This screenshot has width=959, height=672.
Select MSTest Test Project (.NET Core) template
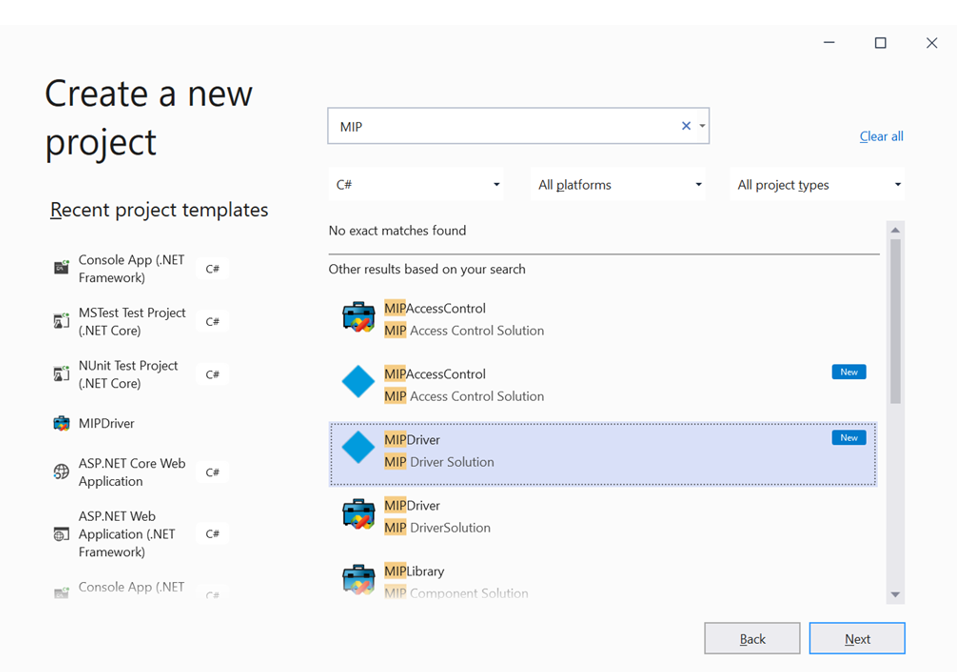pos(141,322)
